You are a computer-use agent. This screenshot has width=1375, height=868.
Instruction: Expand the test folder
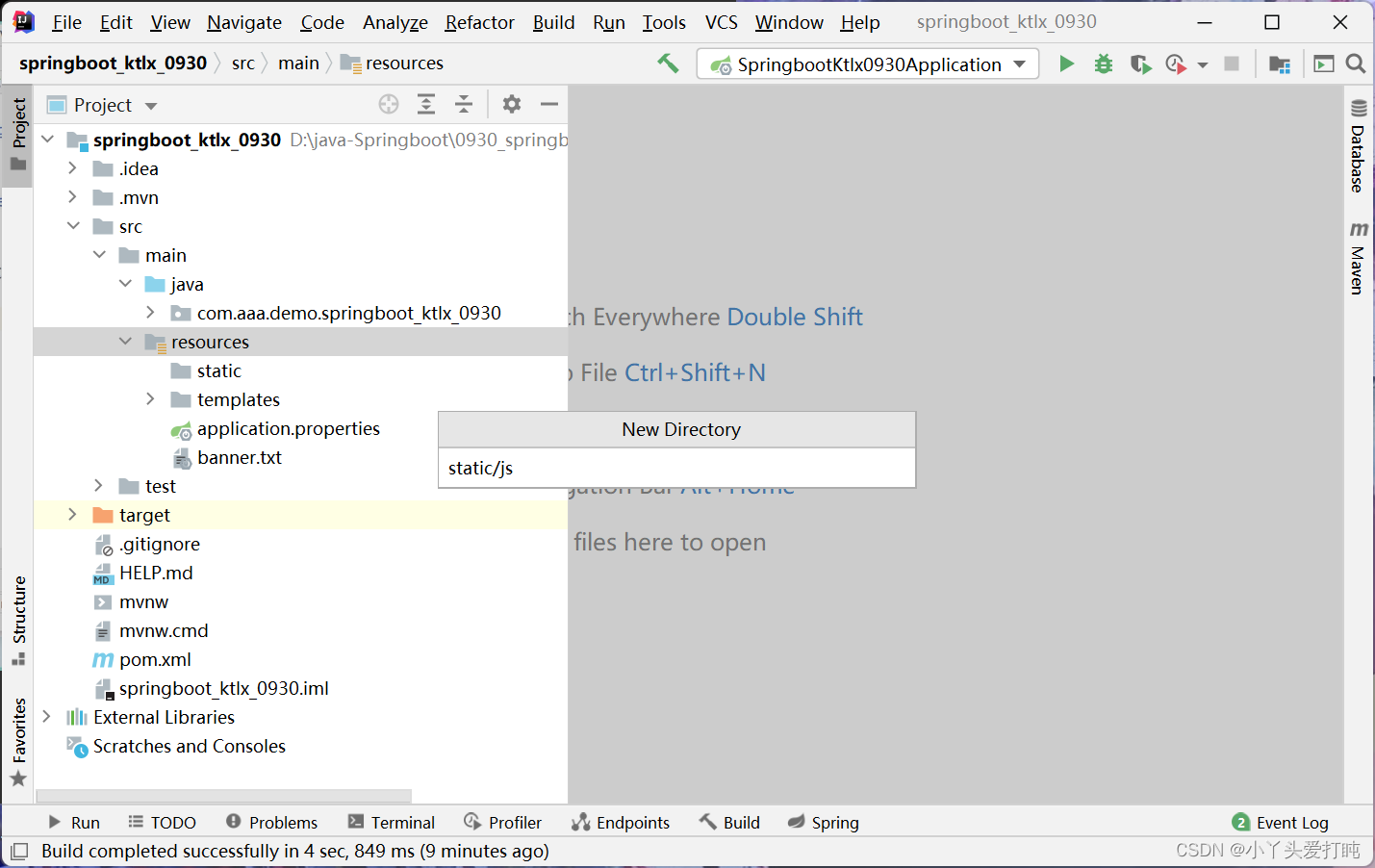99,486
